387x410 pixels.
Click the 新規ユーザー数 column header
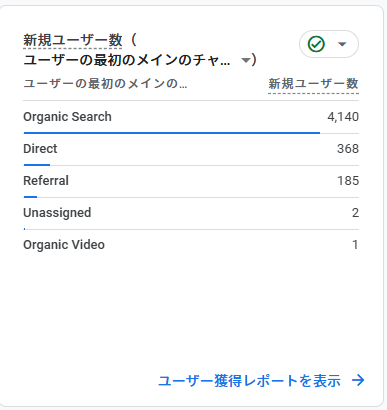313,84
